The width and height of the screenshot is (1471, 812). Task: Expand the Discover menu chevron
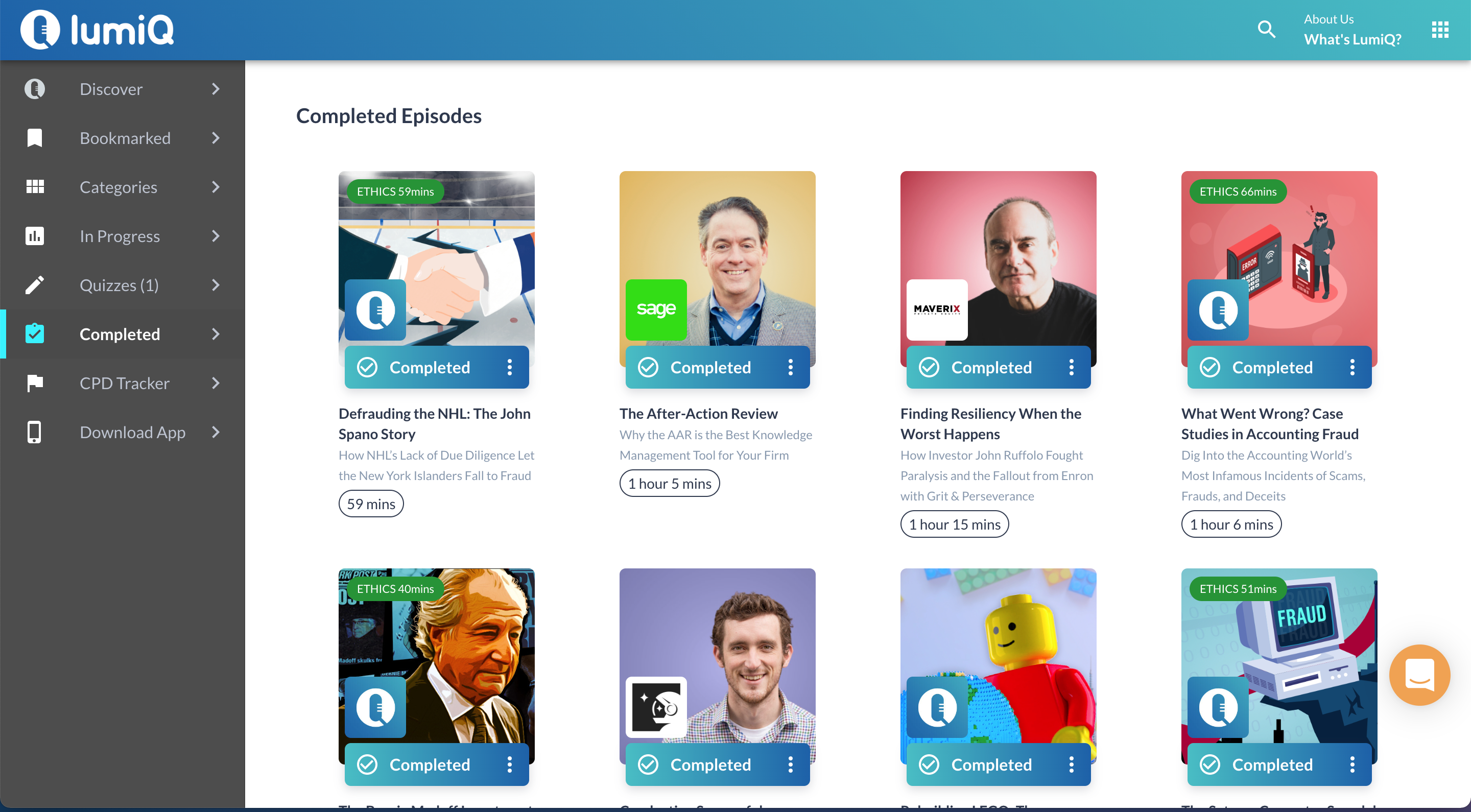215,88
